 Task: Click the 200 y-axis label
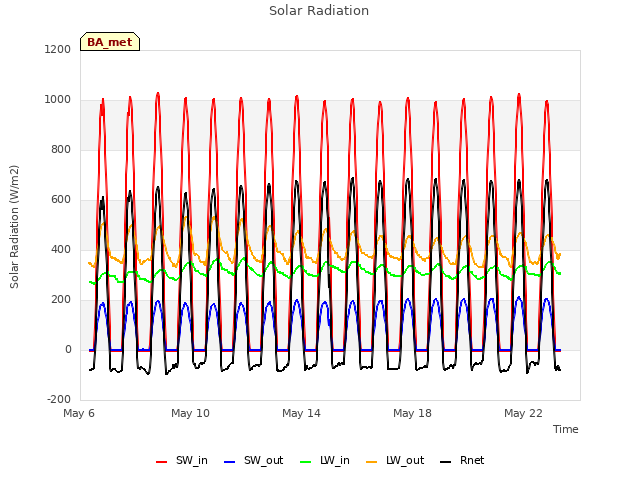pos(61,300)
